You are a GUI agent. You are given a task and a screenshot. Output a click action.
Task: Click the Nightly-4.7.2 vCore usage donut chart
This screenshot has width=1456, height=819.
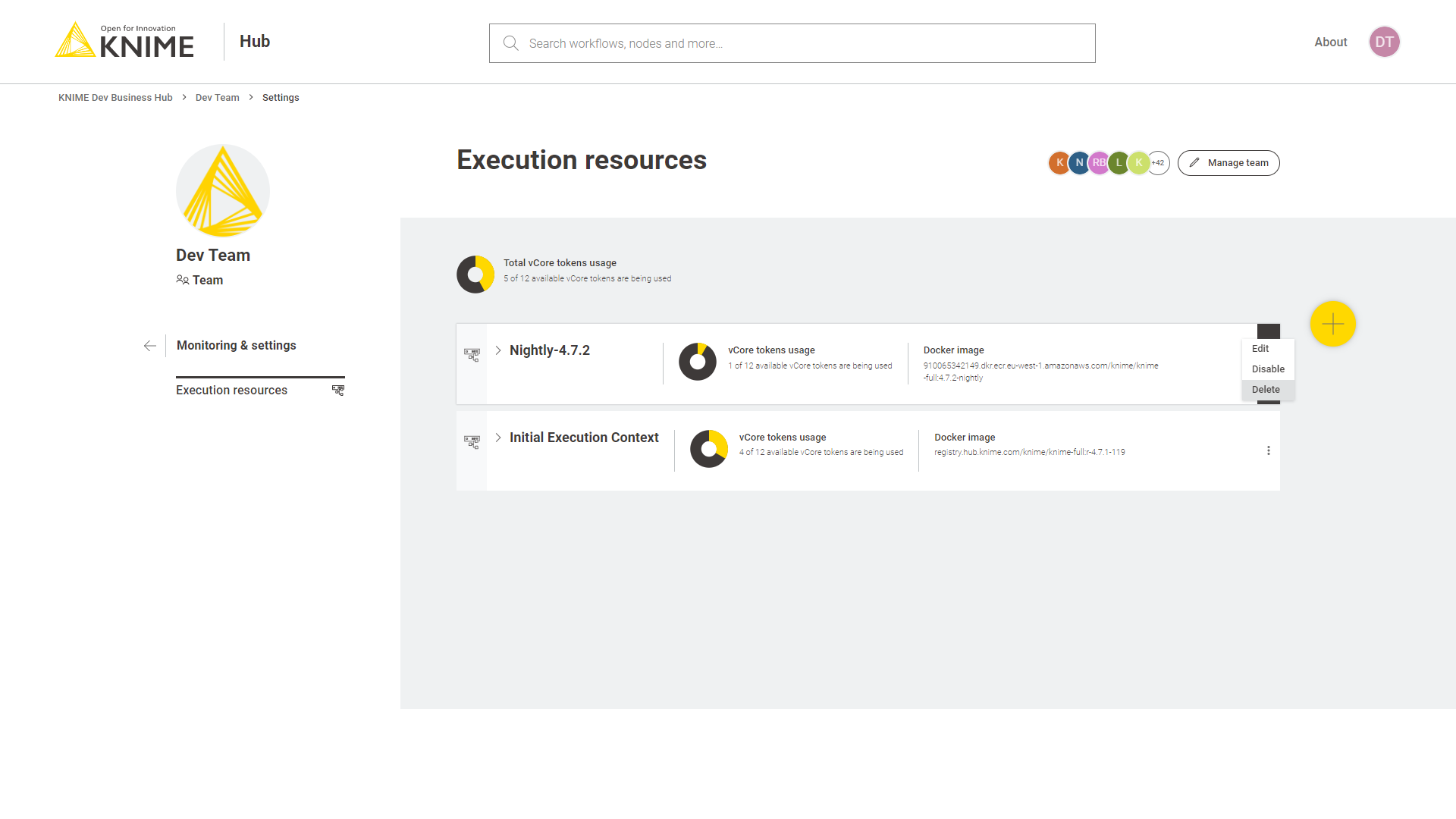coord(698,362)
